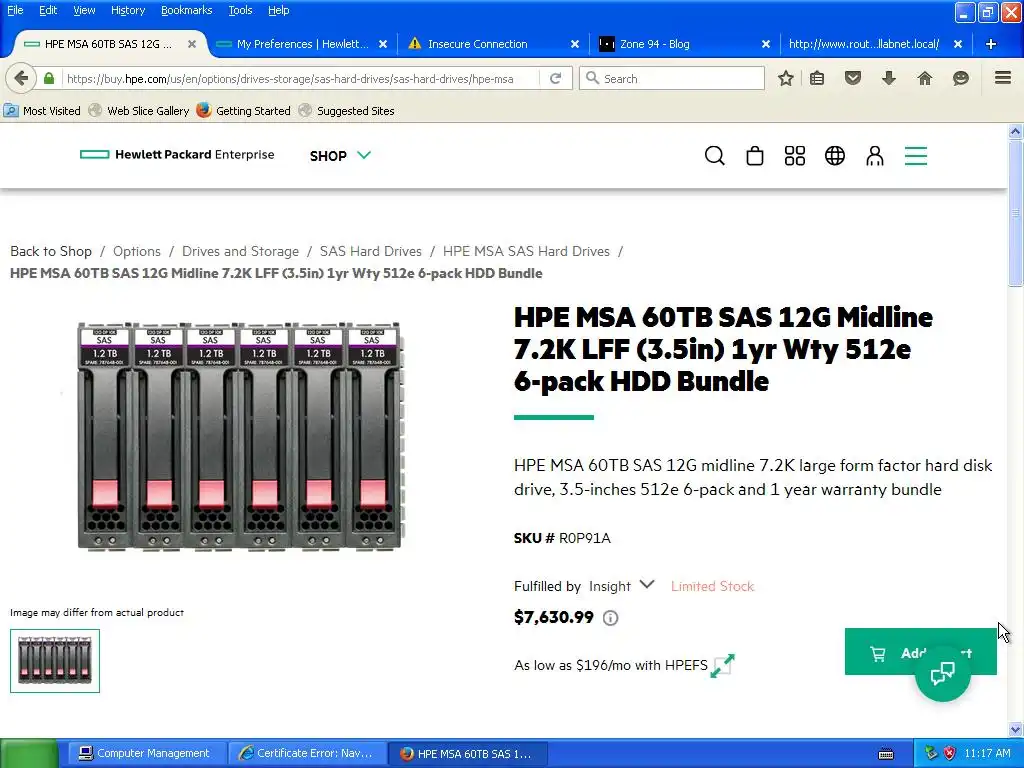Open the HPE apps grid icon
Viewport: 1024px width, 768px height.
point(795,155)
